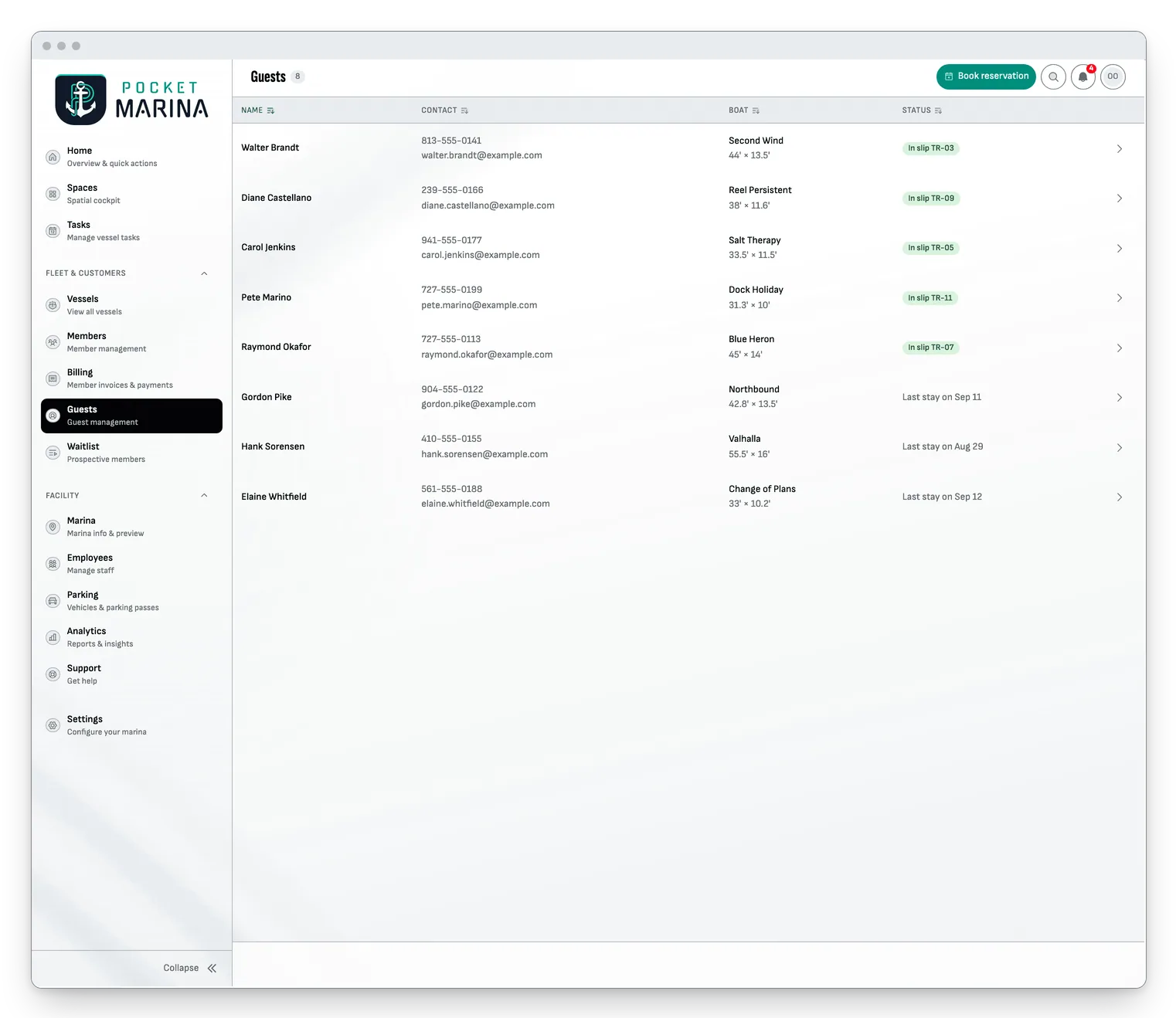This screenshot has width=1176, height=1018.
Task: Click the guests count badge 8
Action: click(297, 76)
